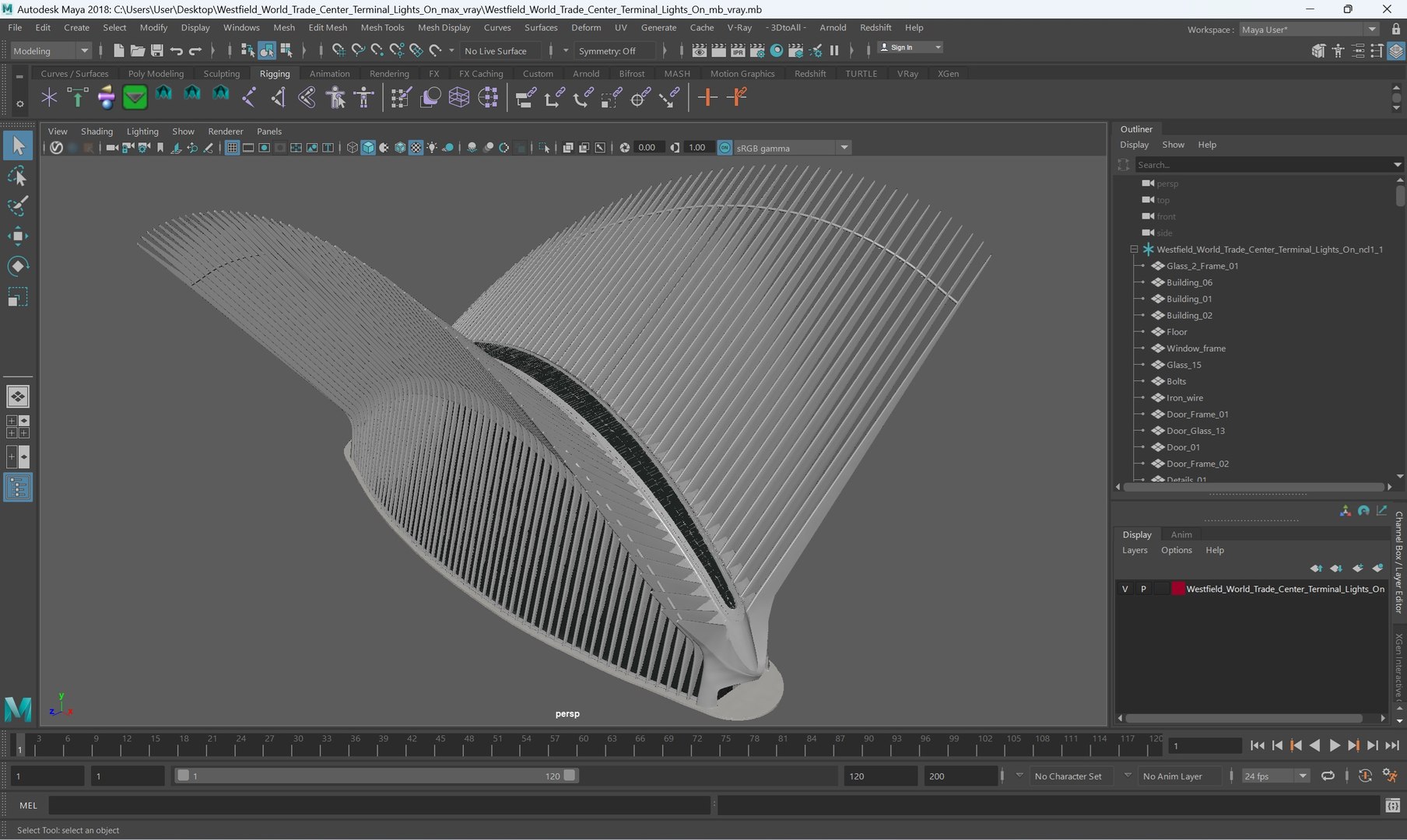Click the Redo arrow icon

click(x=195, y=51)
